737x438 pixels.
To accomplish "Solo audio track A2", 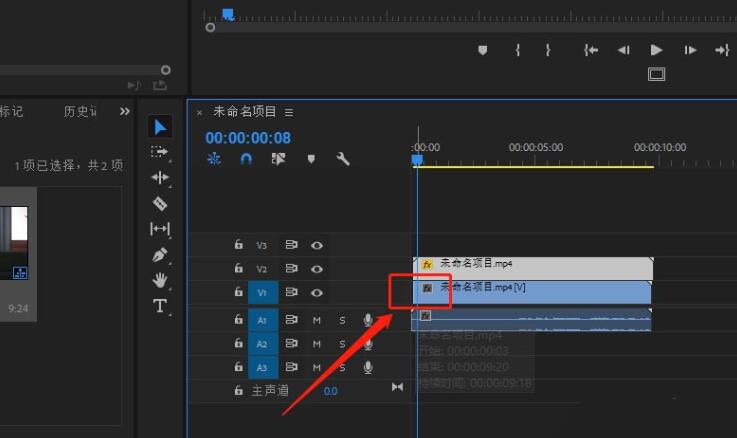I will click(x=342, y=344).
